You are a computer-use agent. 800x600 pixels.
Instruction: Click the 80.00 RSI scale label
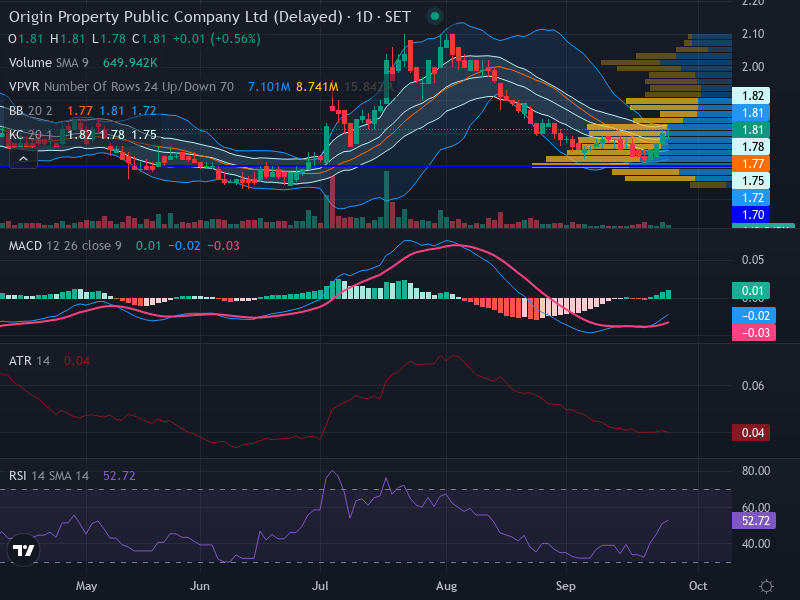756,470
